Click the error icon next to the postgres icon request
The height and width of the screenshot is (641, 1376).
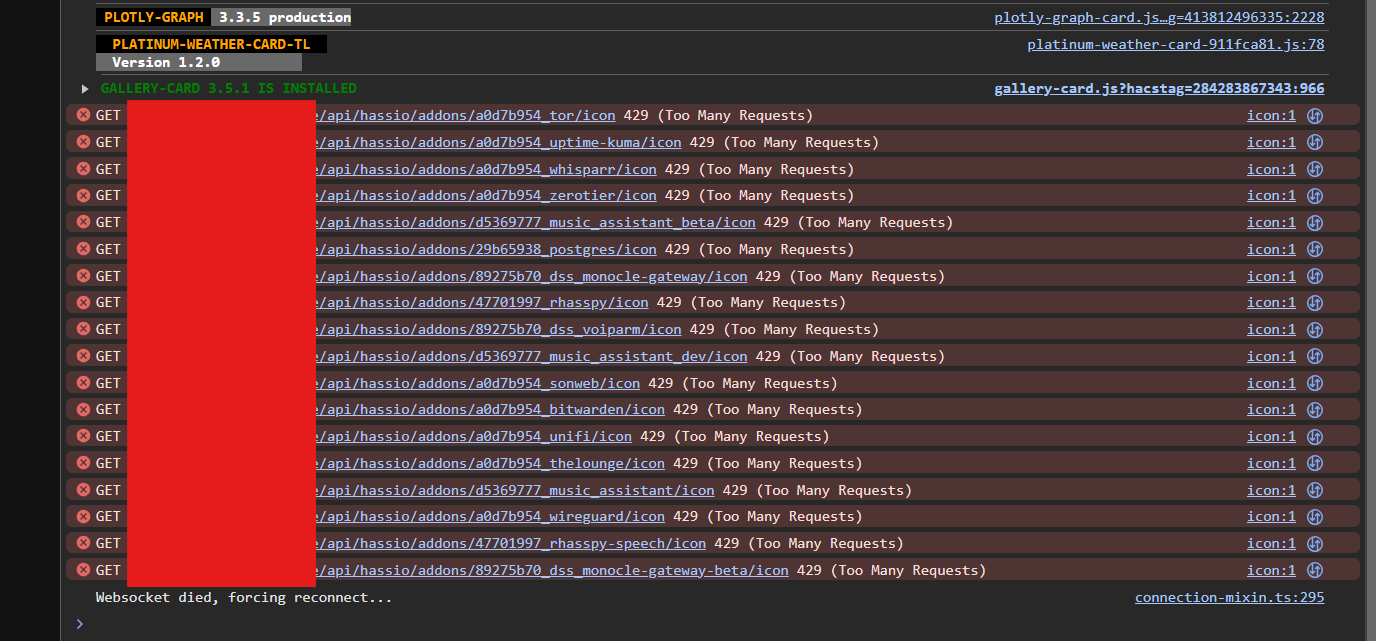click(x=83, y=248)
